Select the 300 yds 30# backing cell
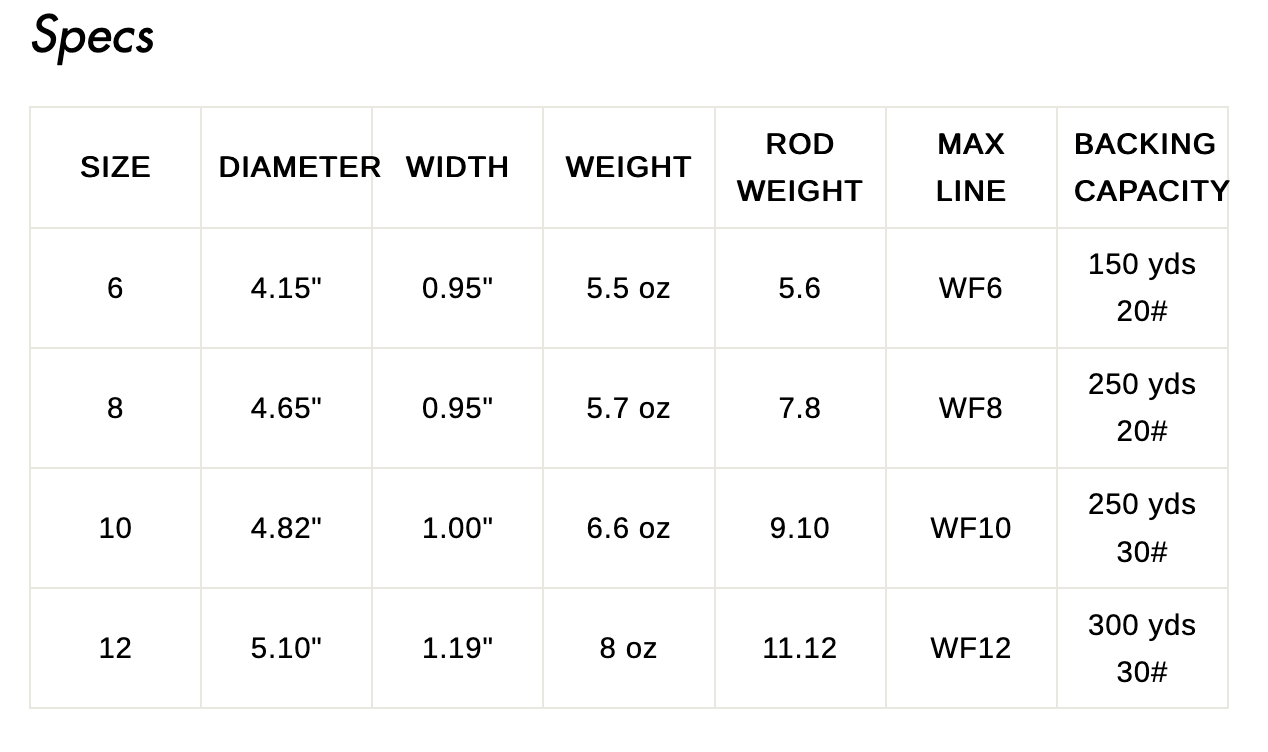Viewport: 1268px width, 752px height. point(1142,648)
